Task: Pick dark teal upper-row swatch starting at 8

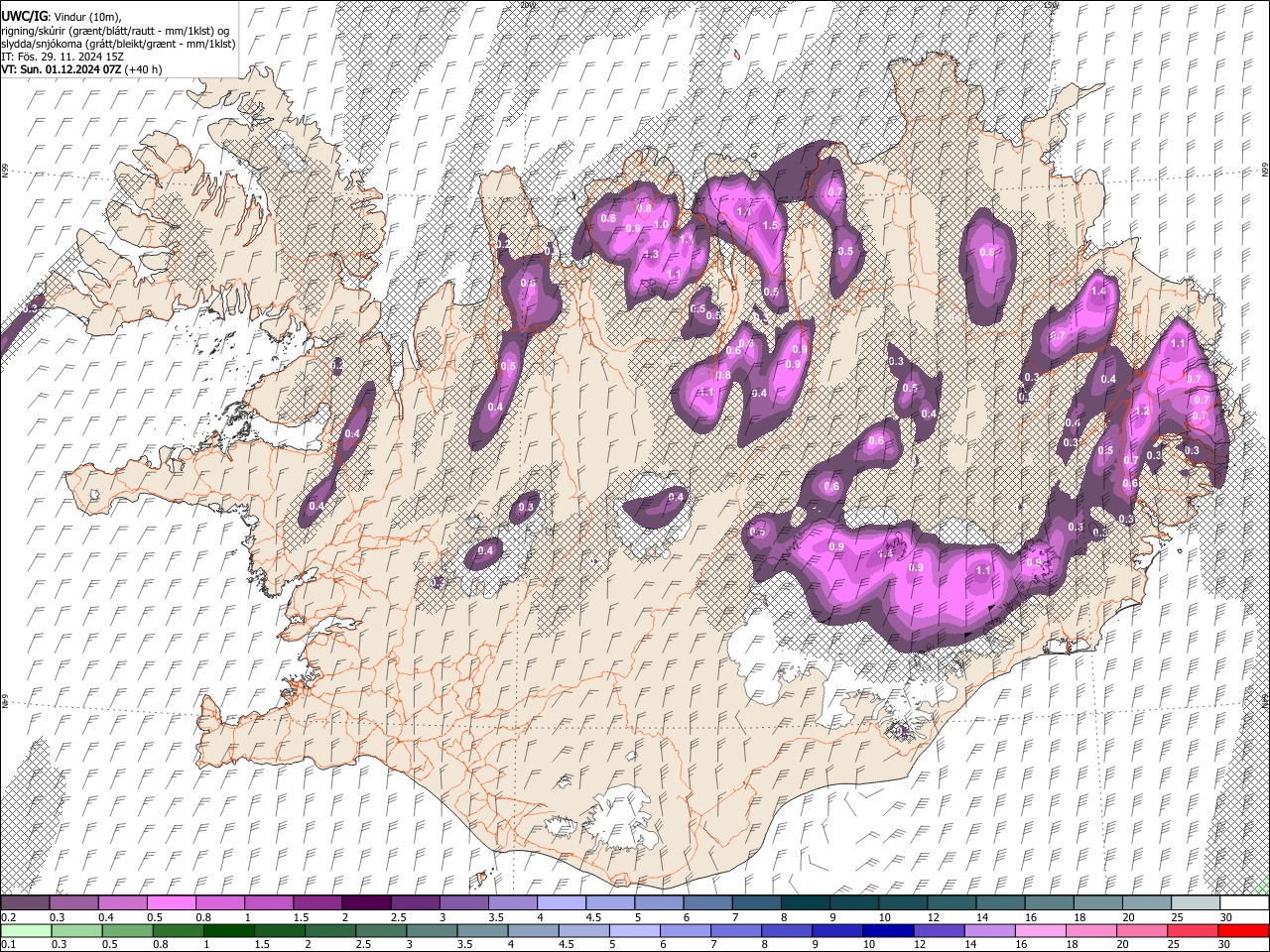Action: pos(806,902)
